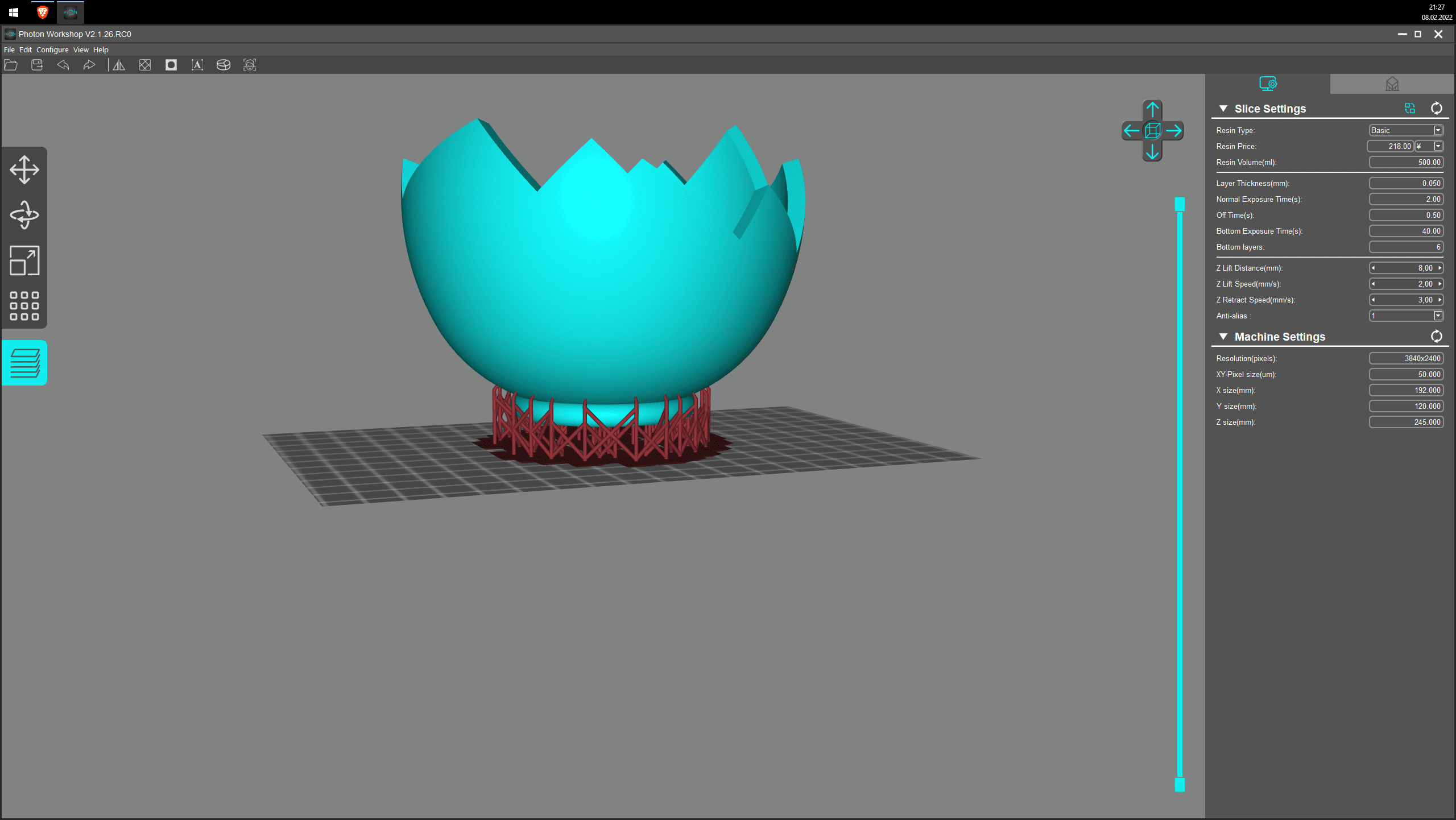Select the mirror tool in toolbar
This screenshot has width=1456, height=820.
click(118, 65)
